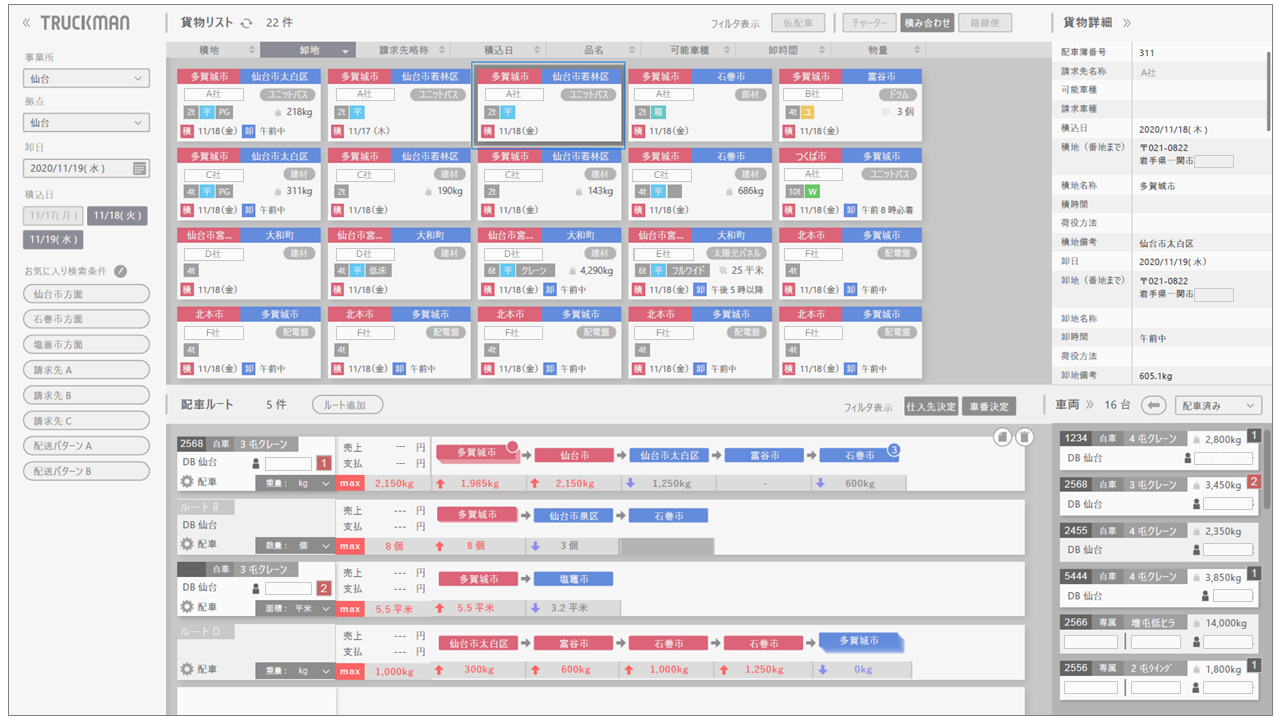1280x720 pixels.
Task: Select the 石巻市方面 favorite search
Action: click(x=86, y=319)
